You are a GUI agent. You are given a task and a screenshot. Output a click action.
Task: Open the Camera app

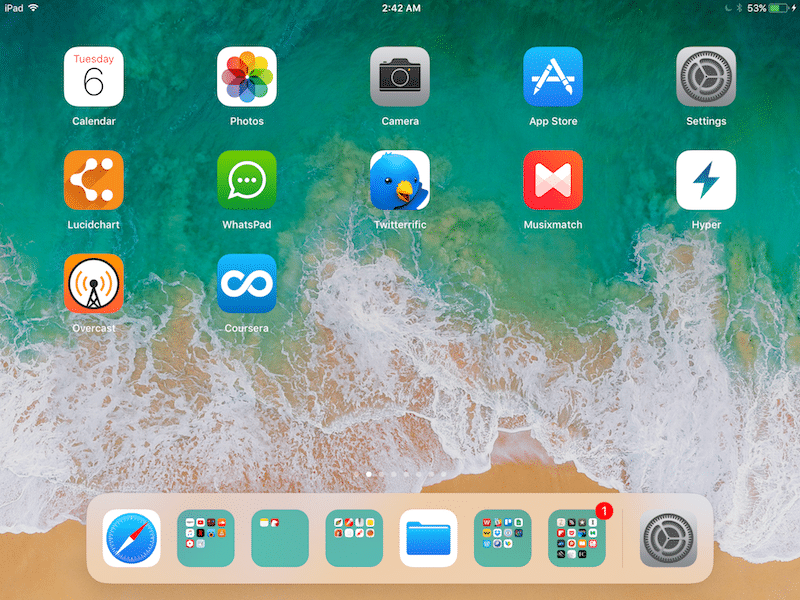400,77
